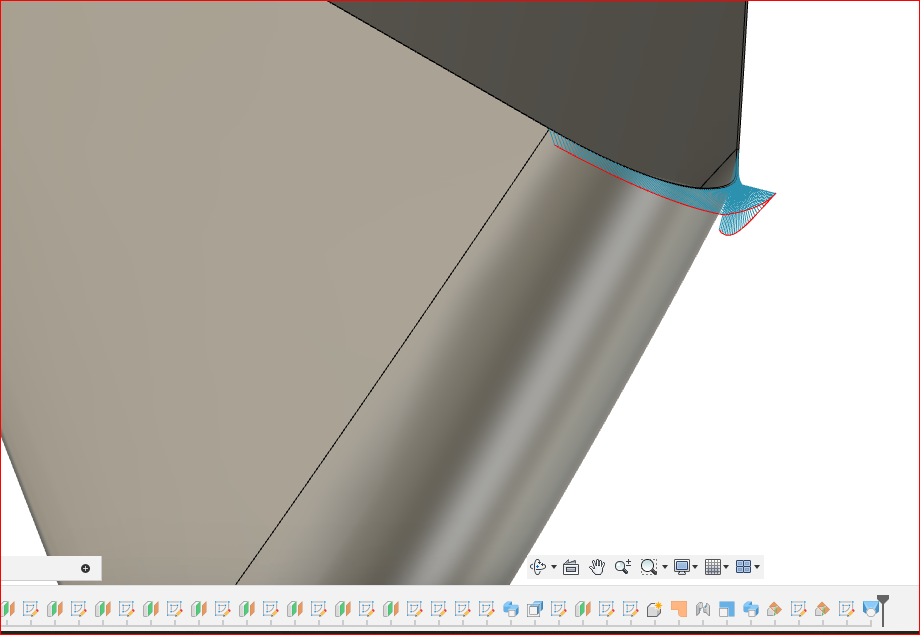
Task: Open the Orbit type dropdown arrow
Action: (x=554, y=567)
